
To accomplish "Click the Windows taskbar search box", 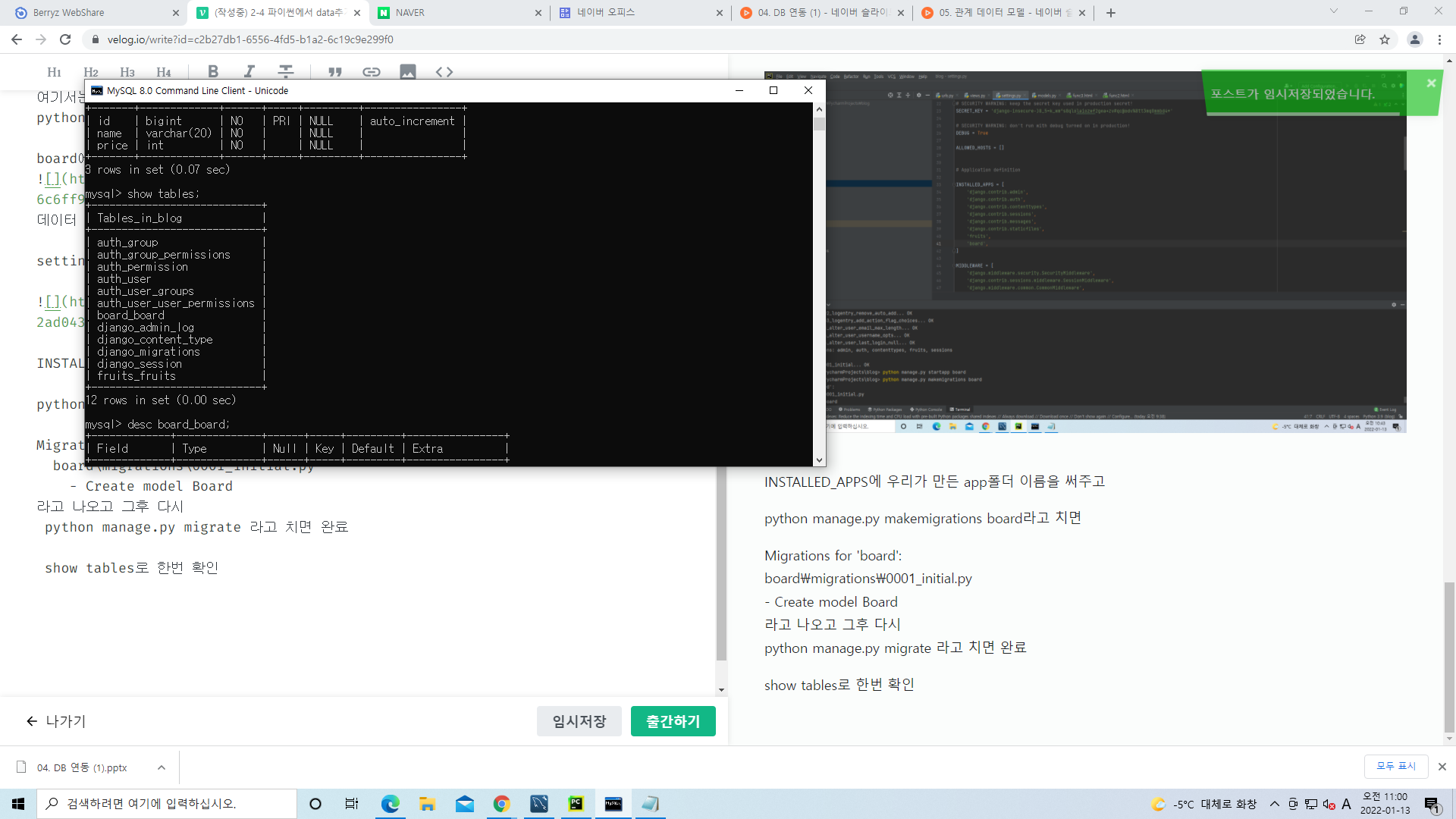I will pos(167,804).
